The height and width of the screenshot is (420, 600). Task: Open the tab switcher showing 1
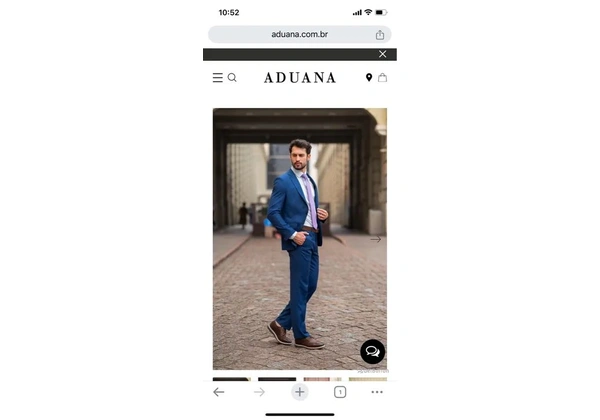tap(340, 392)
